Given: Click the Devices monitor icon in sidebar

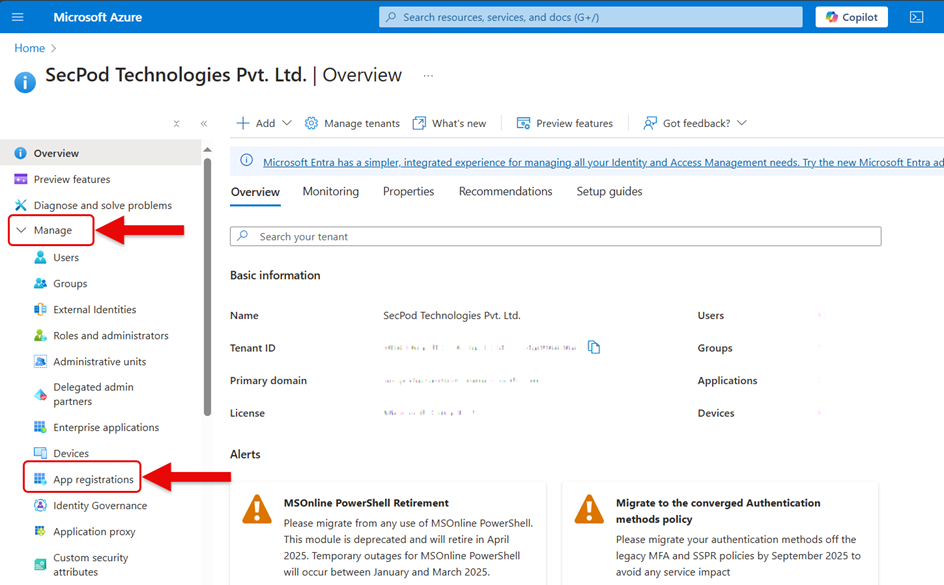Looking at the screenshot, I should click(40, 453).
